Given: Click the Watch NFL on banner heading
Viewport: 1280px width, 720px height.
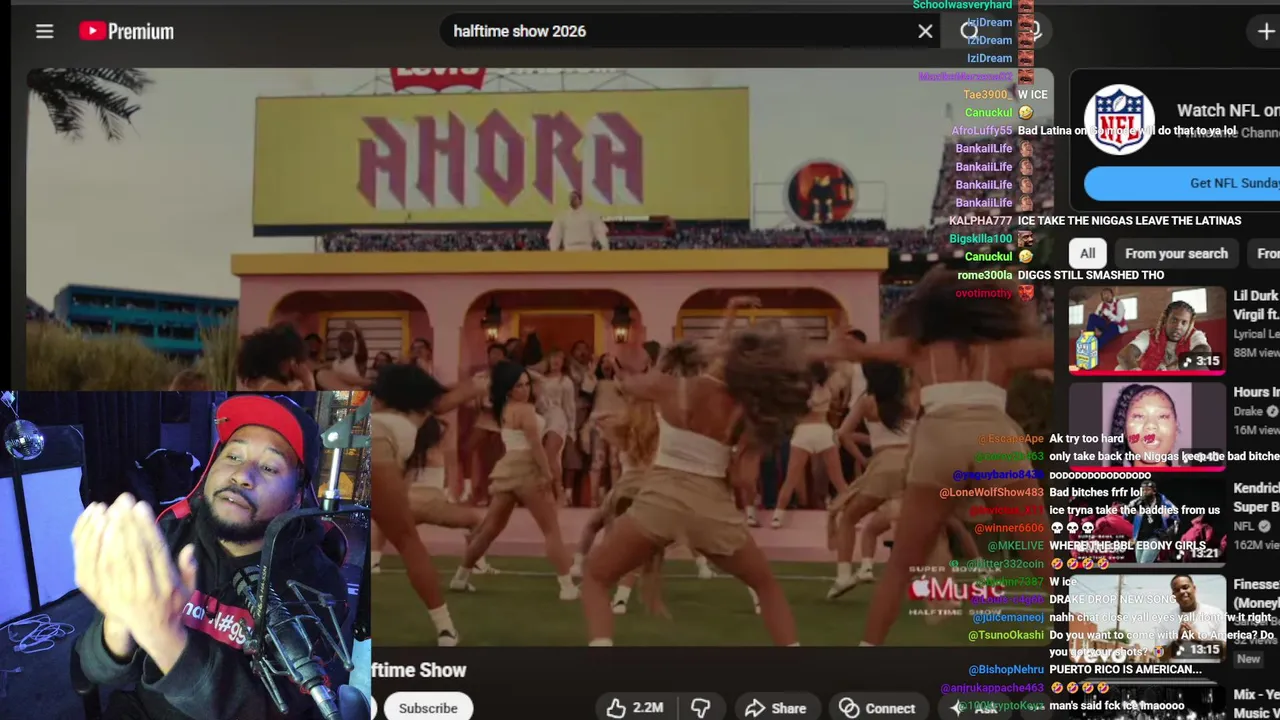Looking at the screenshot, I should (1228, 111).
